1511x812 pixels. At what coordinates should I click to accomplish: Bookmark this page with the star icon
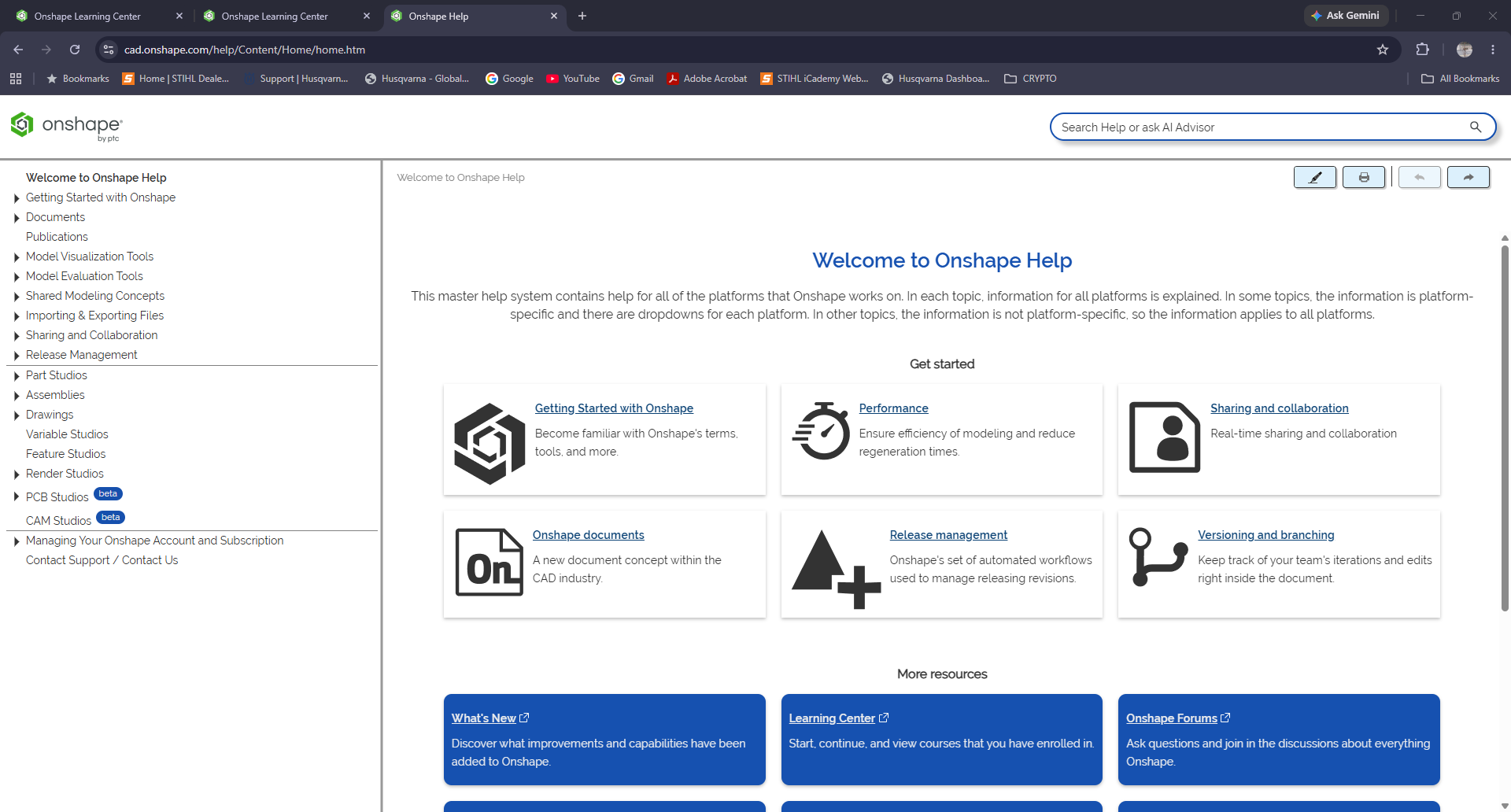click(x=1383, y=50)
